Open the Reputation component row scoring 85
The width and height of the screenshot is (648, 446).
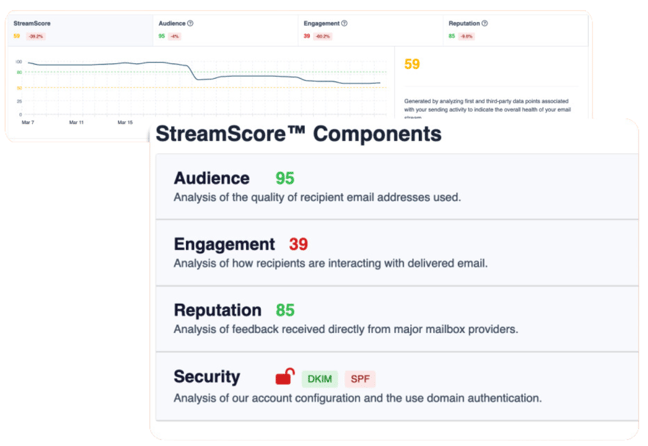397,319
